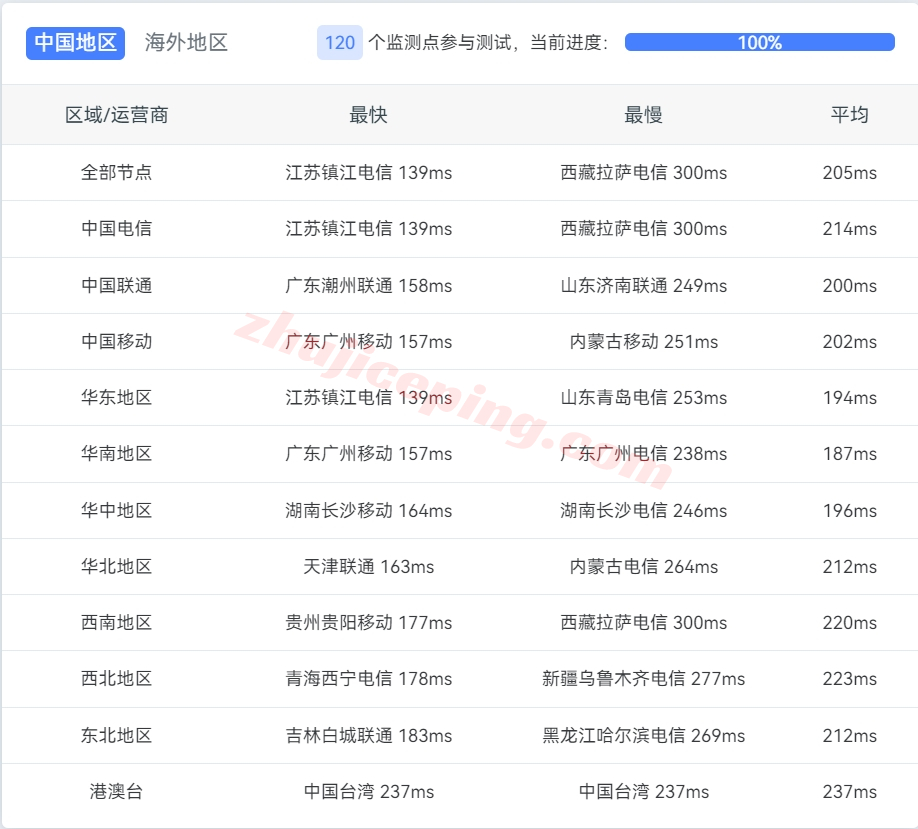Viewport: 918px width, 829px height.
Task: Click slowest cell in 全部节点 row
Action: (x=643, y=172)
